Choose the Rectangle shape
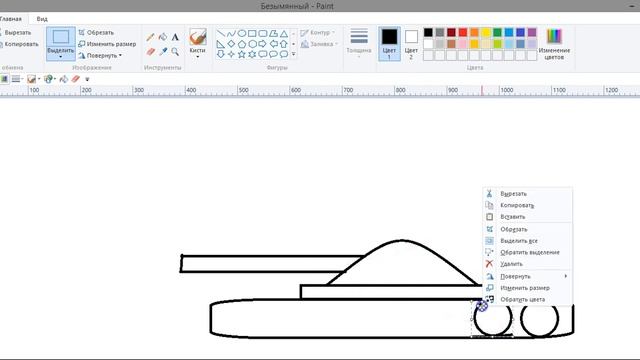The height and width of the screenshot is (360, 640). 252,33
